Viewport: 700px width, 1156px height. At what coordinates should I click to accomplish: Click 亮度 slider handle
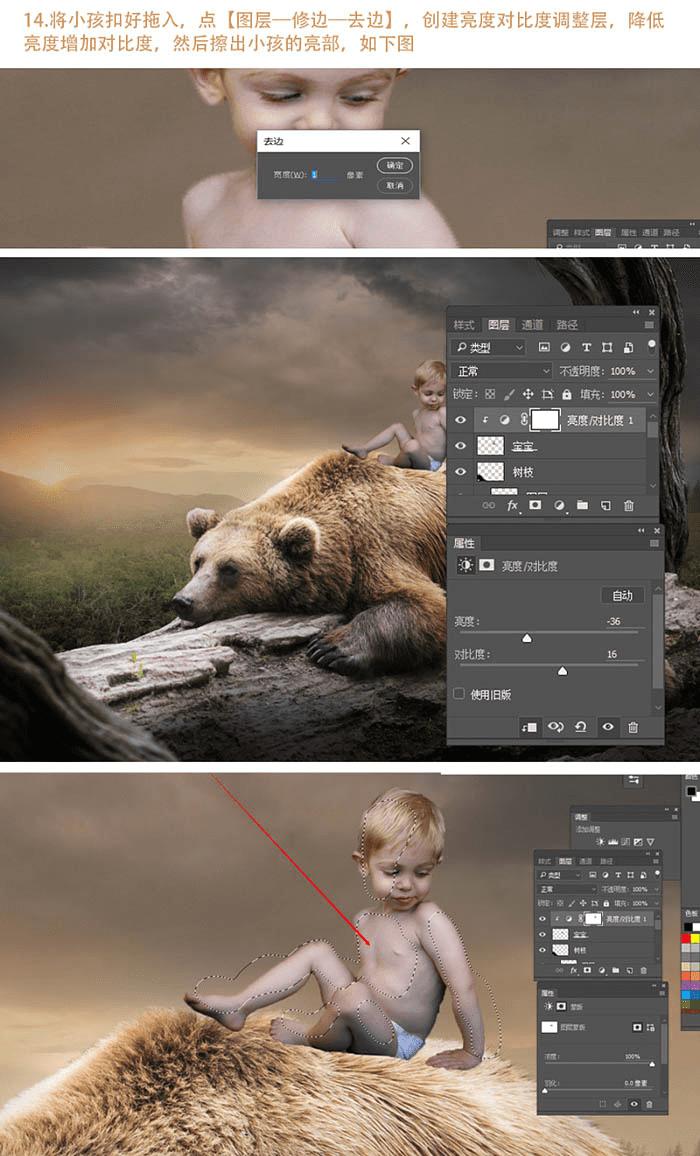[527, 638]
